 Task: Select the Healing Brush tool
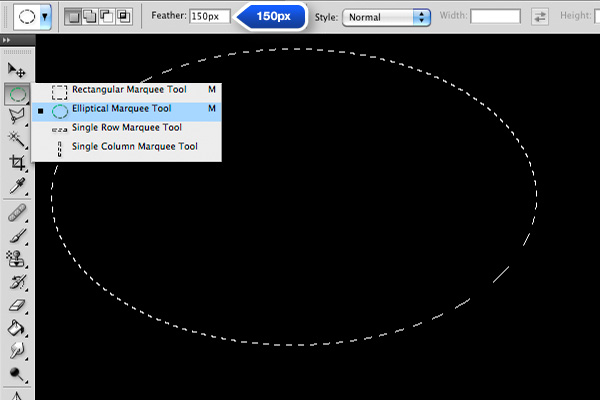pyautogui.click(x=17, y=212)
